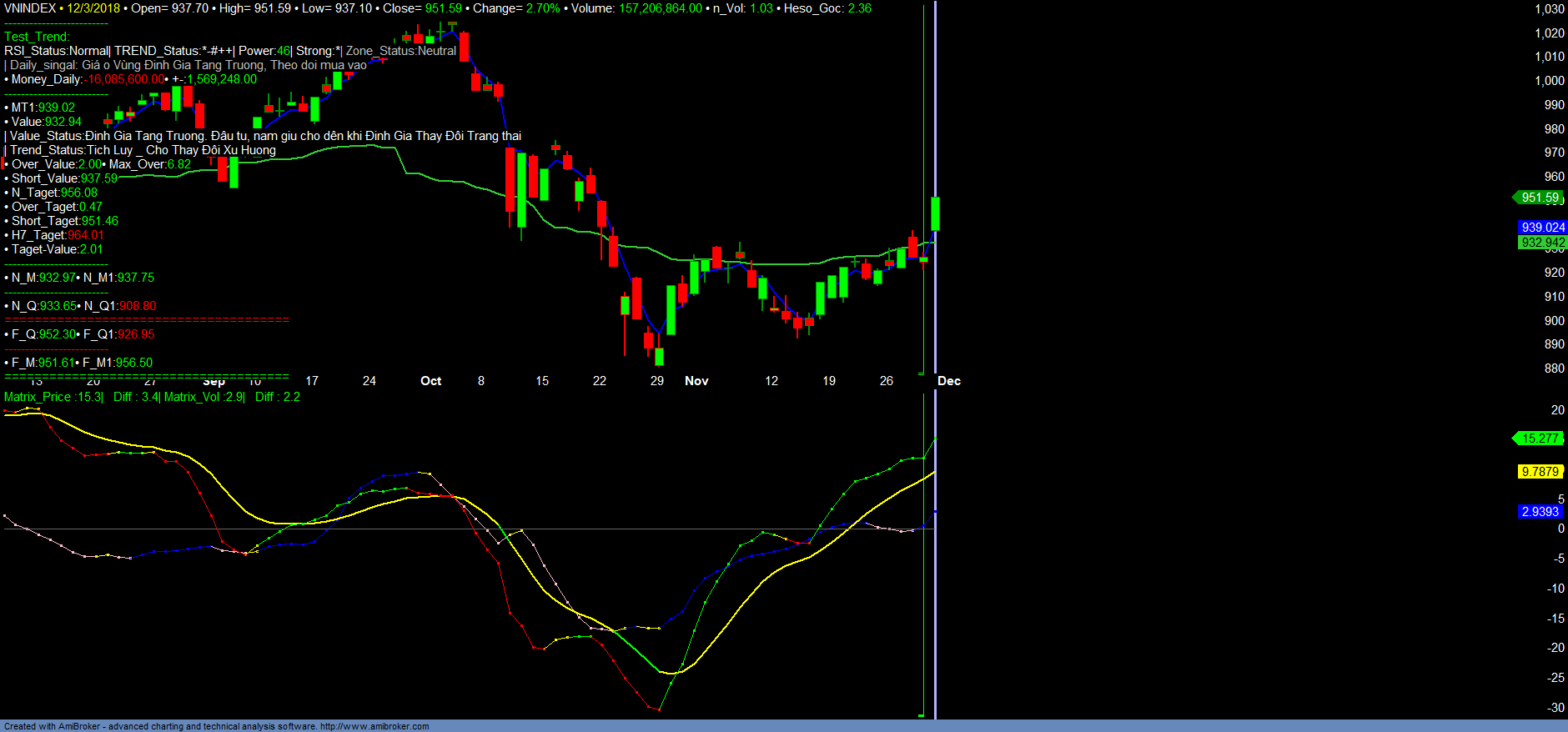Click the Dec label on date axis

(949, 381)
